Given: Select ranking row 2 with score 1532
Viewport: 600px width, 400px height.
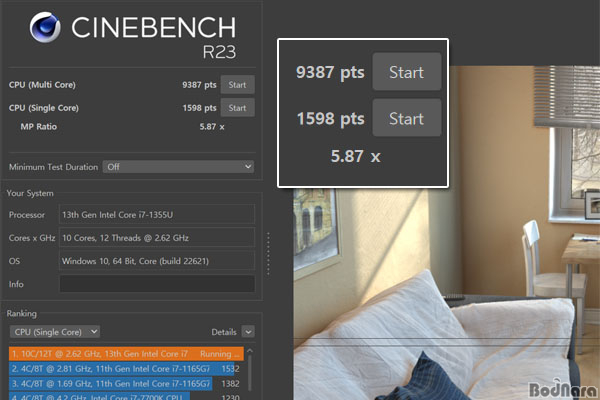Looking at the screenshot, I should (x=125, y=369).
